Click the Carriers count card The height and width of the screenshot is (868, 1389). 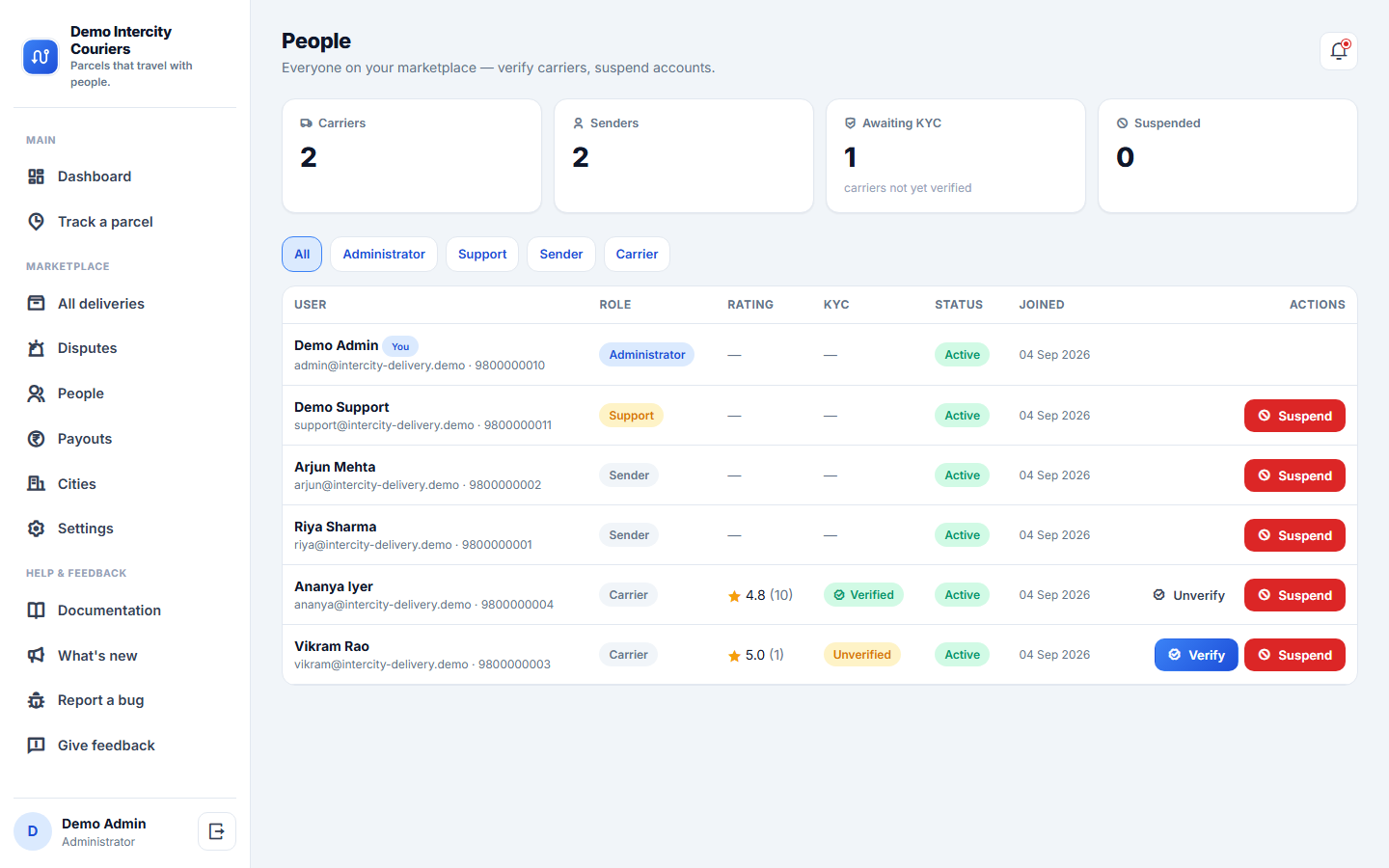click(412, 156)
